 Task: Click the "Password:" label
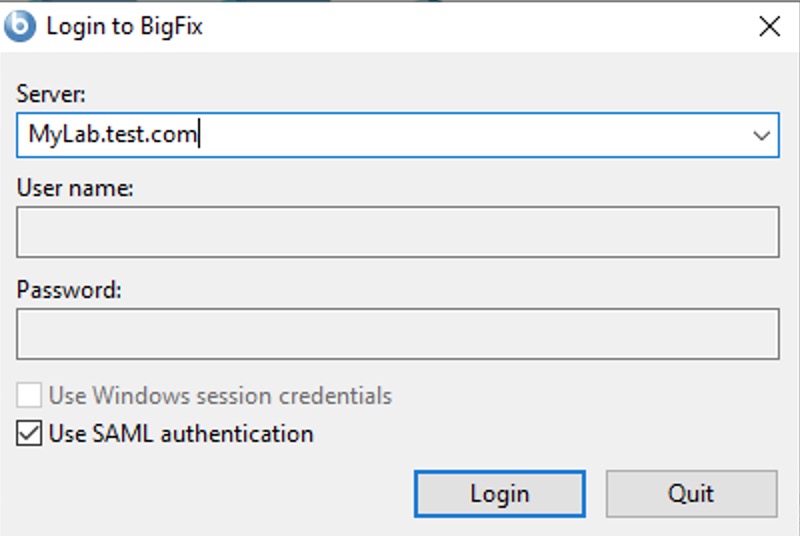(69, 290)
